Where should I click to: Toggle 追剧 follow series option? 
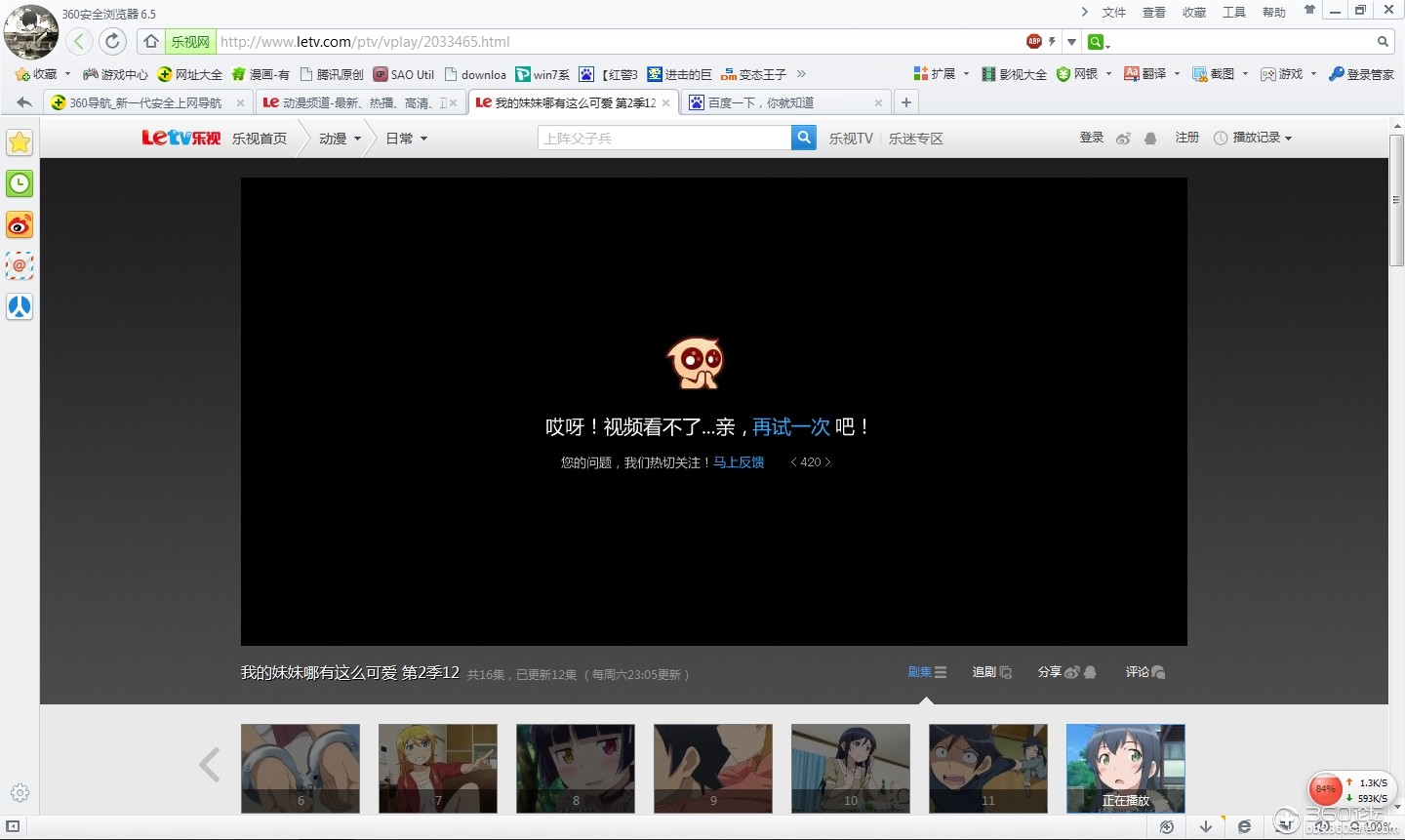(992, 672)
